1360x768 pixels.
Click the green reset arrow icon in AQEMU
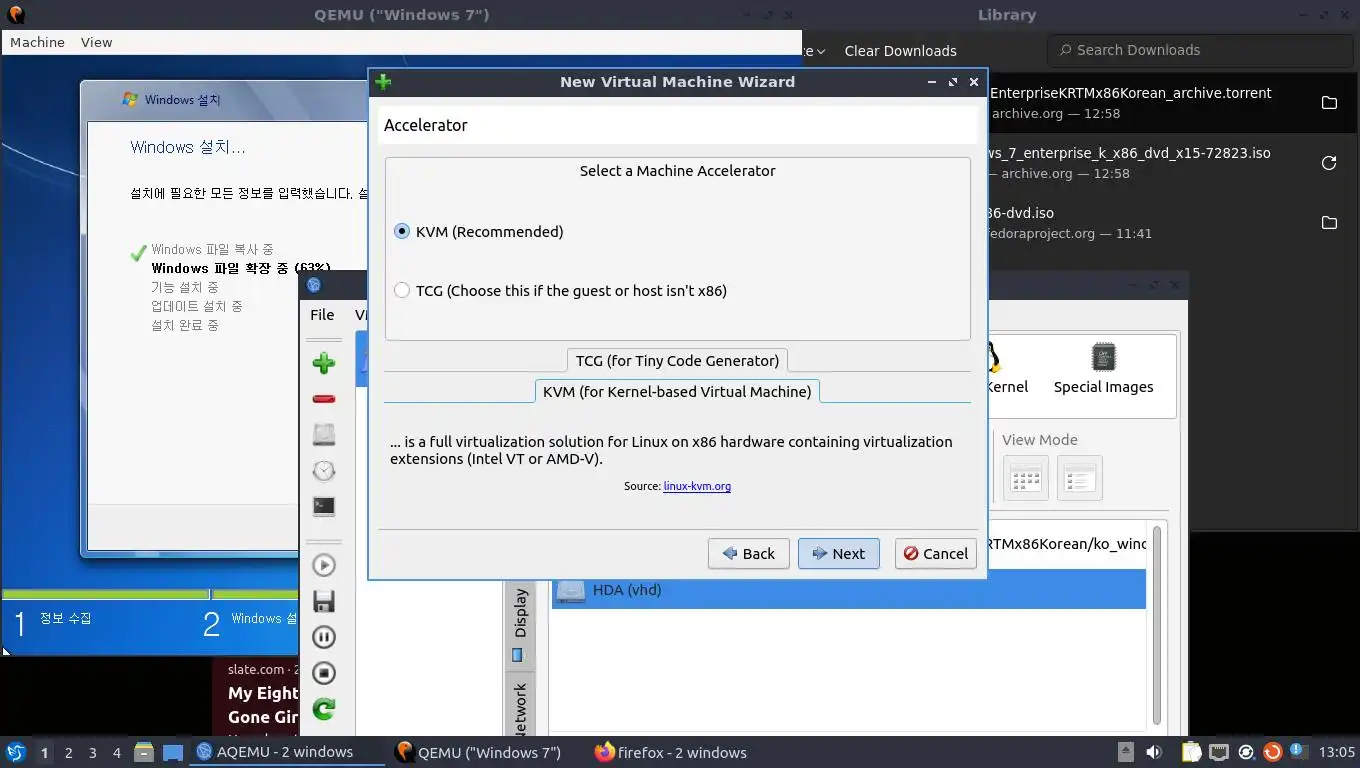coord(323,709)
